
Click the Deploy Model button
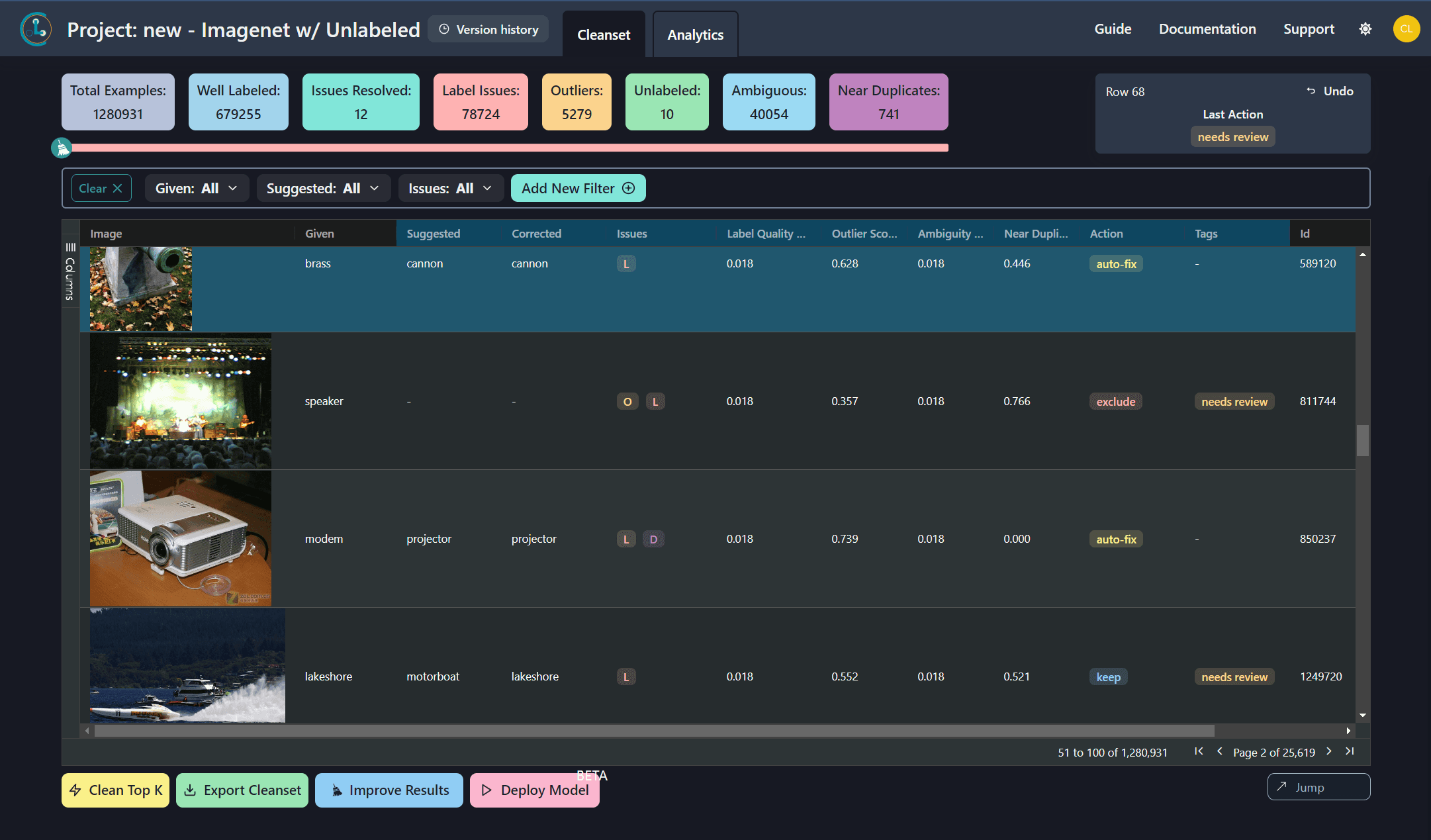[x=534, y=790]
